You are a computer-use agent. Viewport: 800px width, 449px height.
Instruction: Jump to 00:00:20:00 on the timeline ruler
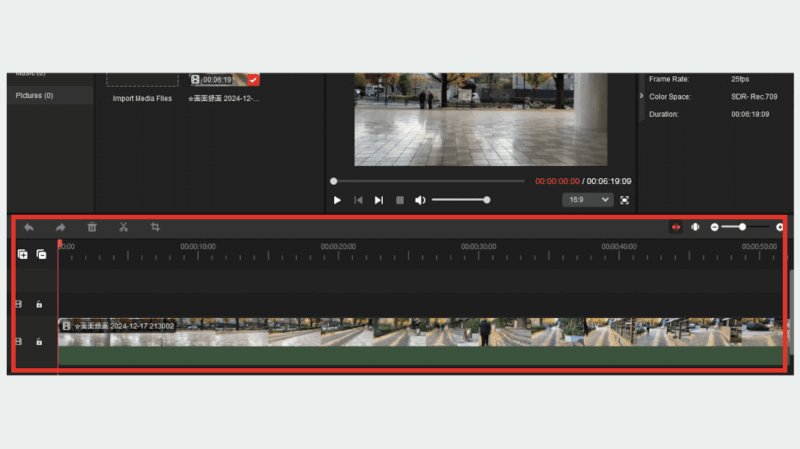[338, 246]
